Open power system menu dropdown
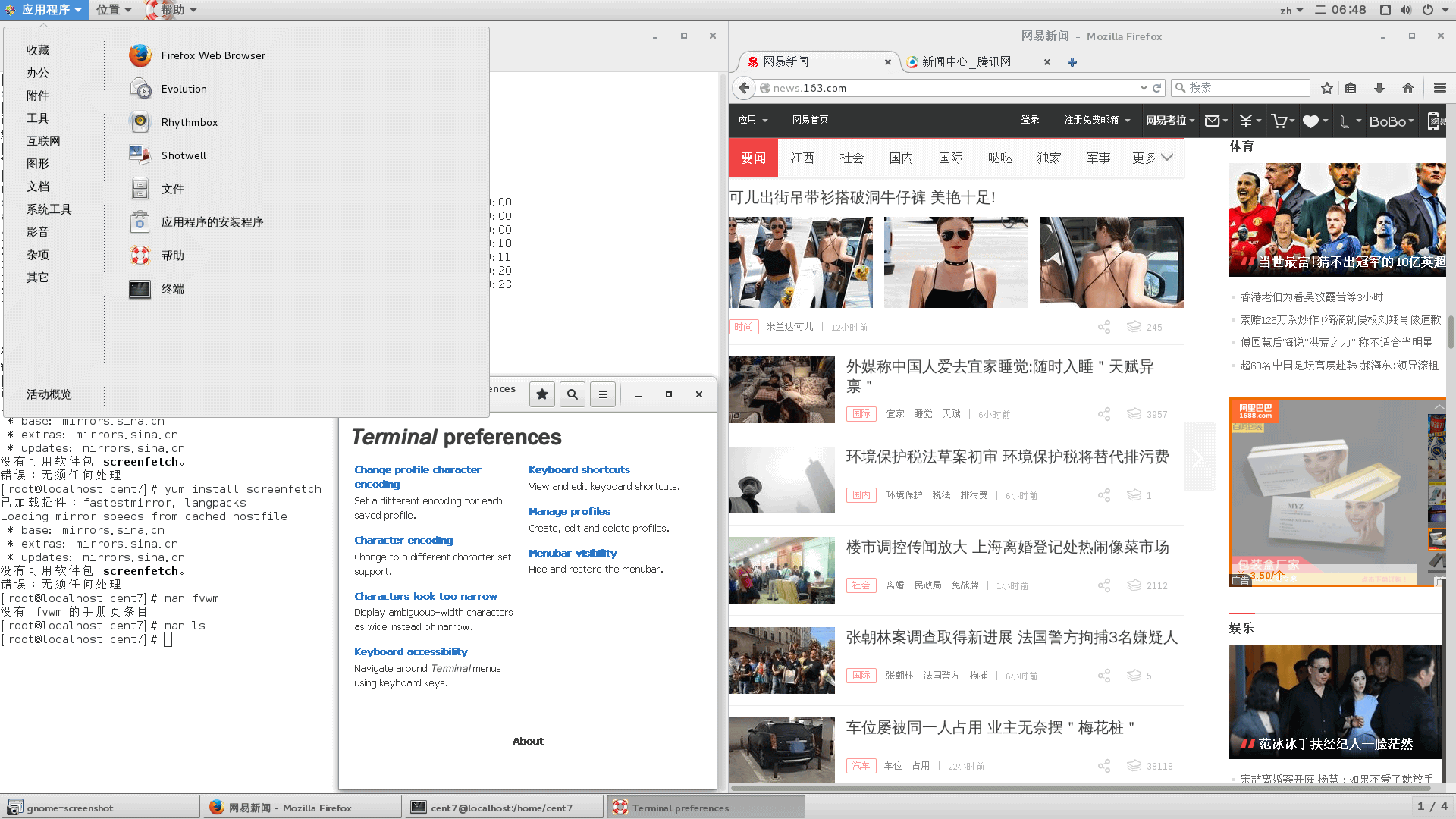Image resolution: width=1456 pixels, height=819 pixels. pos(1435,10)
